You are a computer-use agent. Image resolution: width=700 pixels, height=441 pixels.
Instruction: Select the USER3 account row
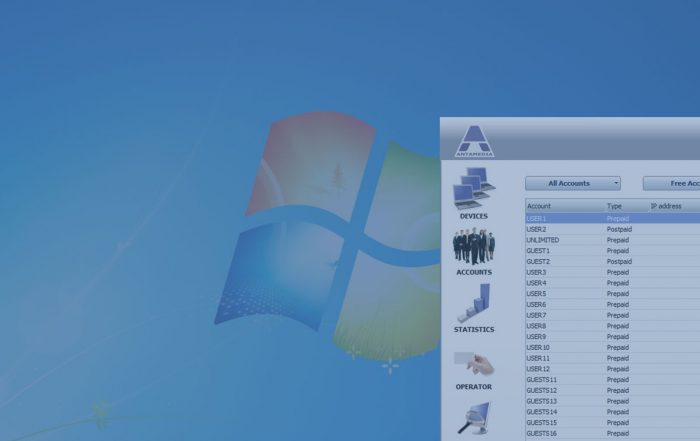click(612, 272)
